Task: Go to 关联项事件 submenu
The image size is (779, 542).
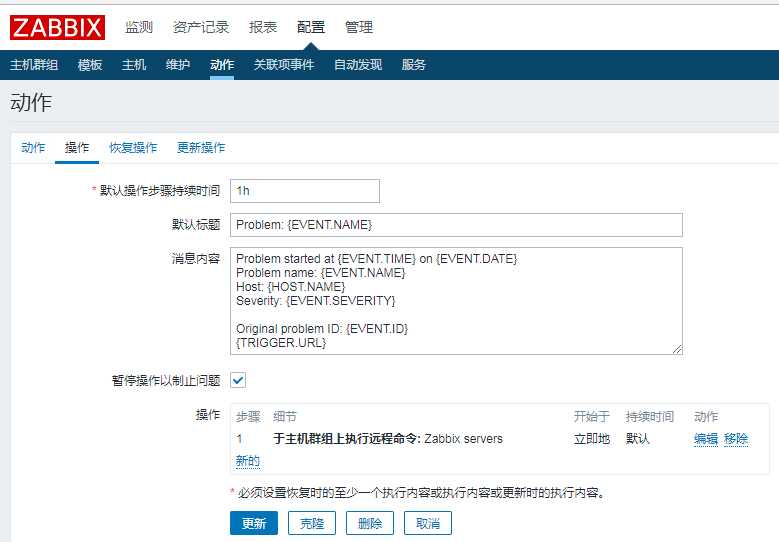Action: coord(284,65)
